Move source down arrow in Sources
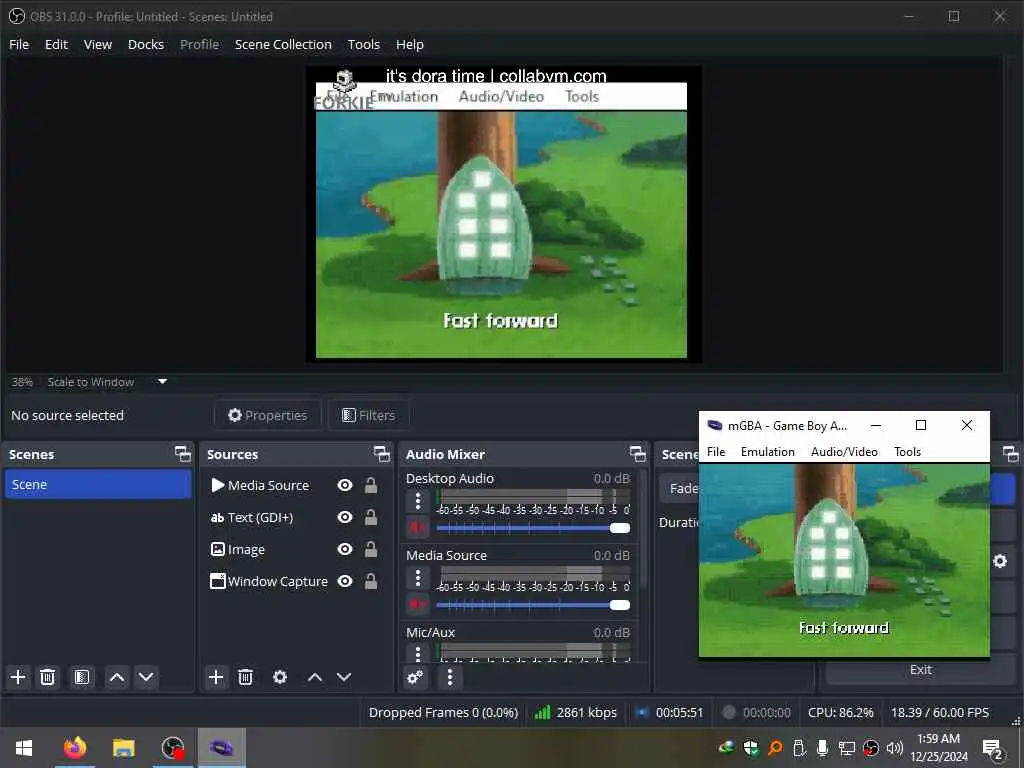Image resolution: width=1024 pixels, height=768 pixels. click(344, 677)
